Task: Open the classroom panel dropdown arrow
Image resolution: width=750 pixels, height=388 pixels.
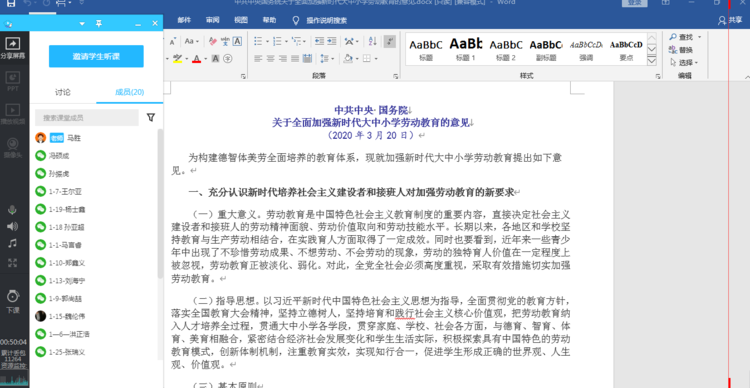Action: 82,23
